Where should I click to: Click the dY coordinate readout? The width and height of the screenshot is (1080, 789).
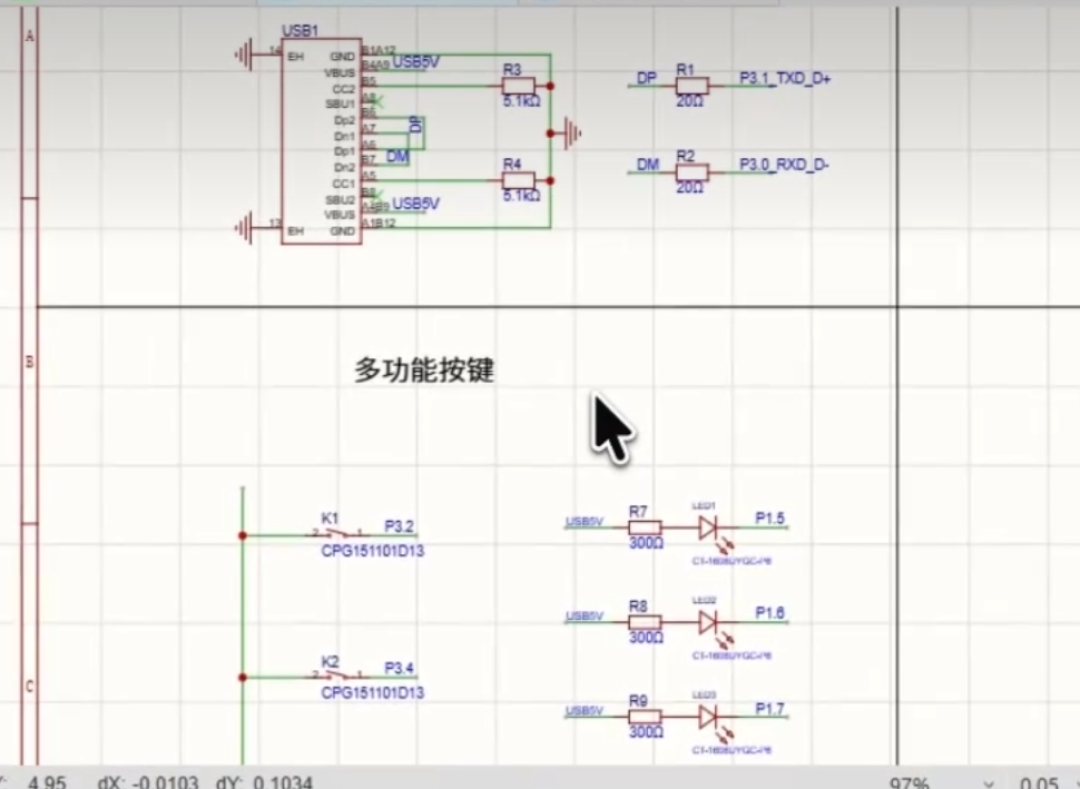pos(264,783)
